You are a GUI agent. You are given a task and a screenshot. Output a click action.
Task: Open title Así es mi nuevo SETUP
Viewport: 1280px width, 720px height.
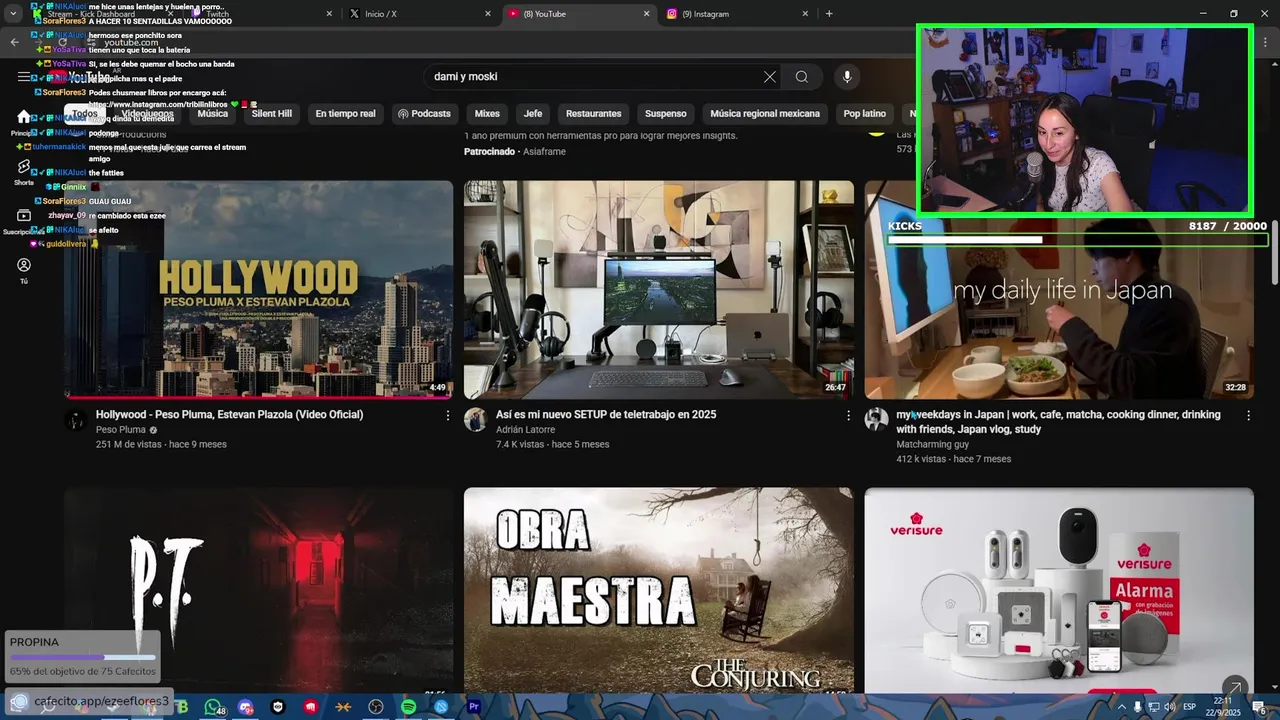[606, 415]
